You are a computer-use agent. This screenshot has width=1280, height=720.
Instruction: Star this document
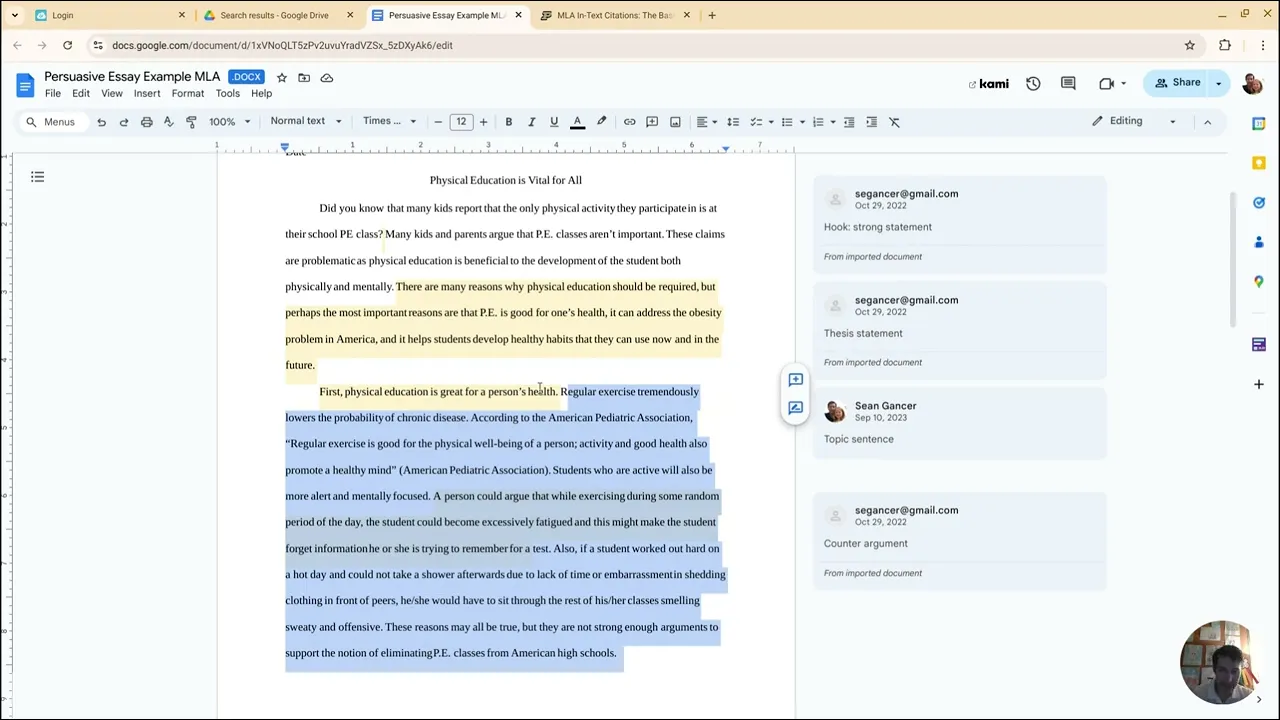pyautogui.click(x=281, y=77)
